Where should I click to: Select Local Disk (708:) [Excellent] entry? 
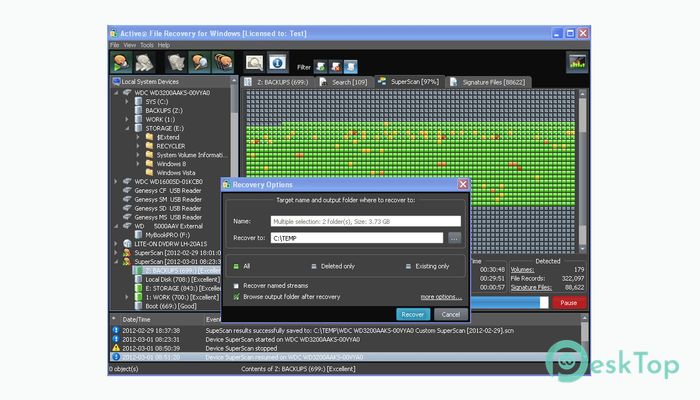pyautogui.click(x=182, y=279)
